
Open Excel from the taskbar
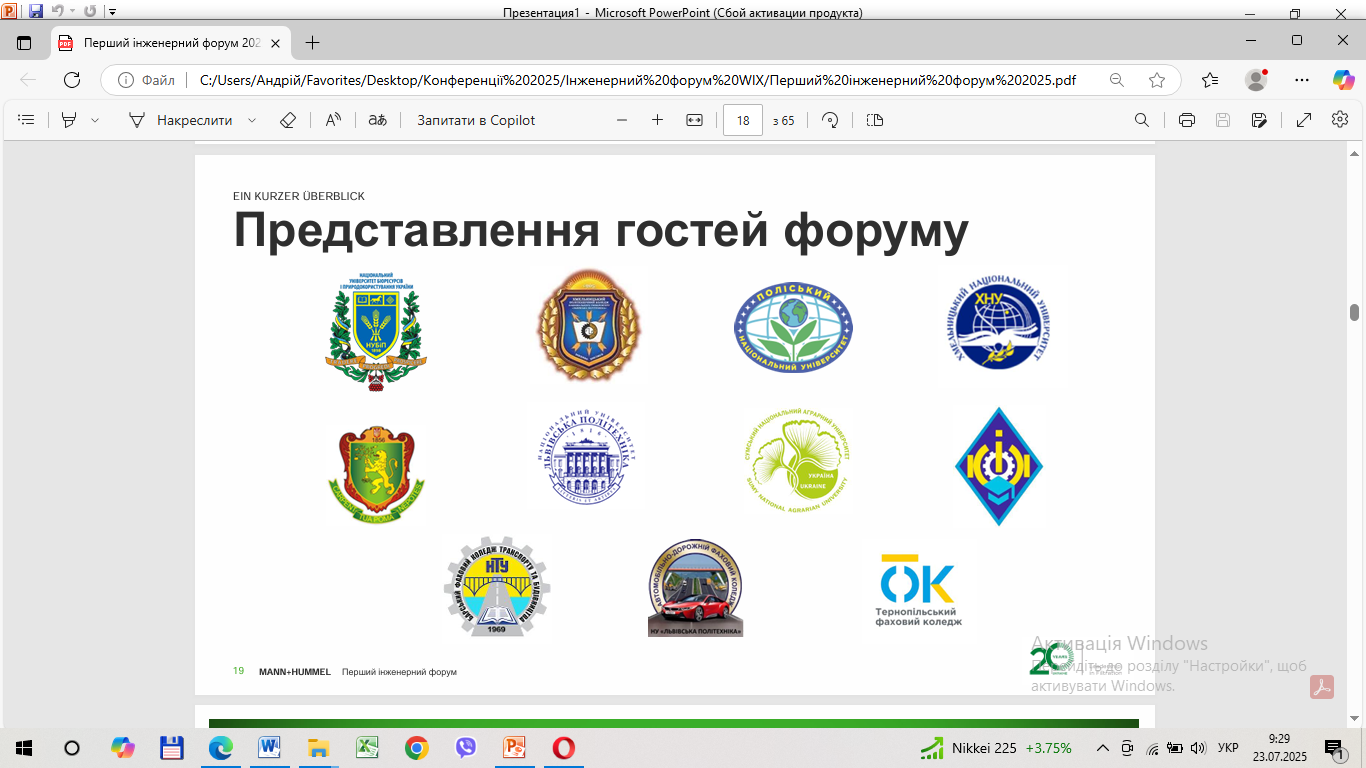[x=367, y=748]
